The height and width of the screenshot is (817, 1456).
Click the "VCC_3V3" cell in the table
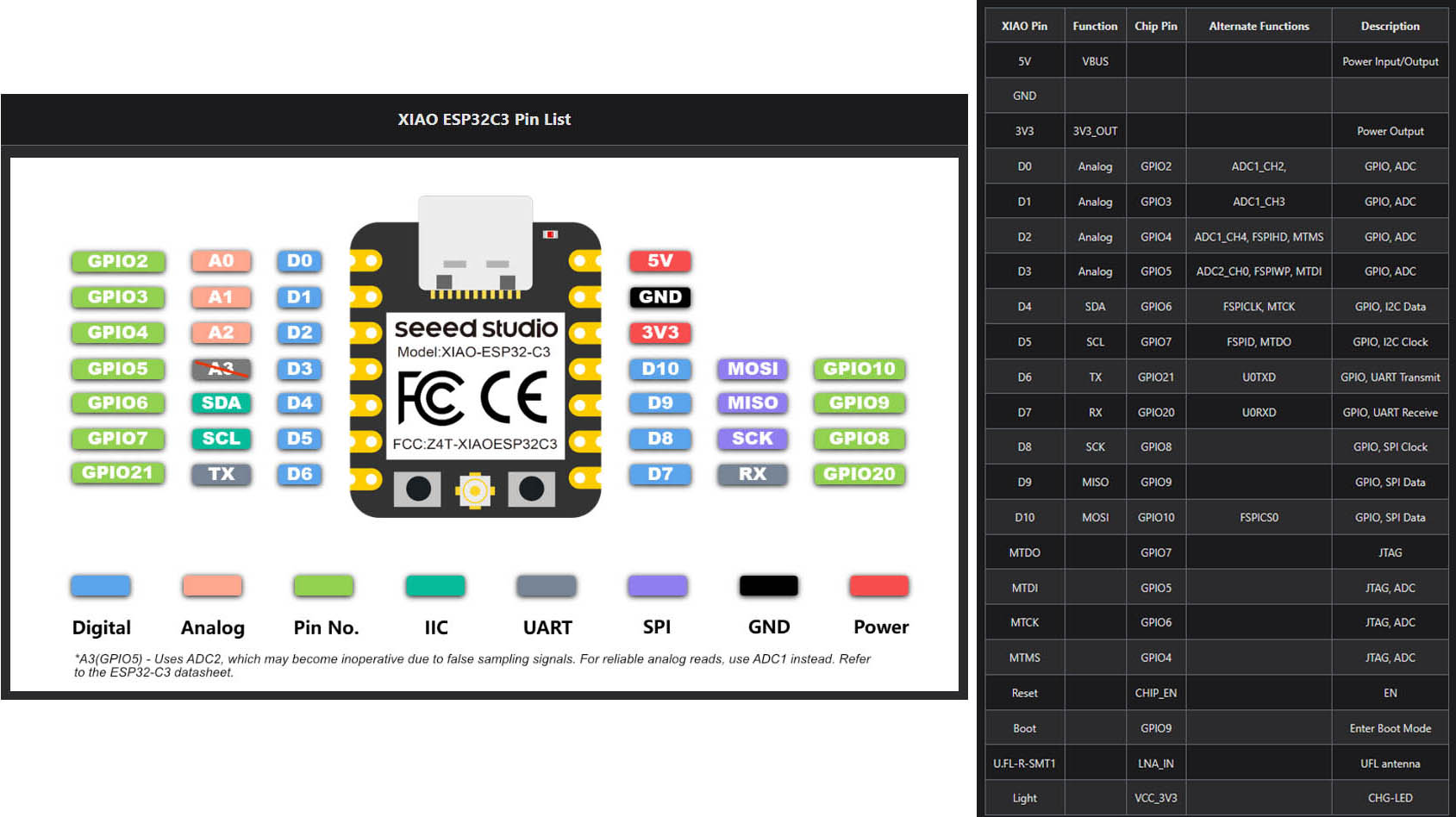tap(1156, 798)
